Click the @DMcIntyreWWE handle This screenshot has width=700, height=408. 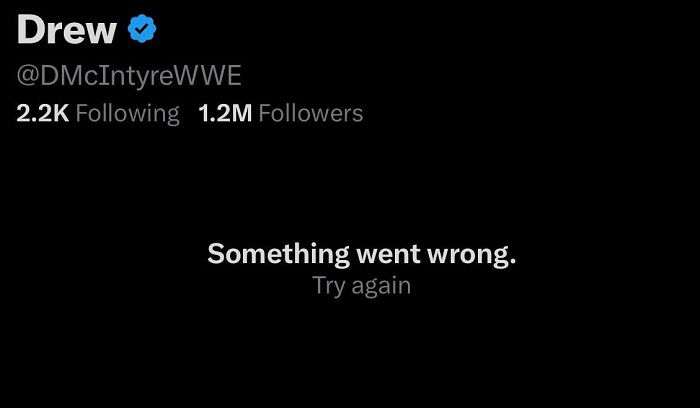click(x=129, y=76)
